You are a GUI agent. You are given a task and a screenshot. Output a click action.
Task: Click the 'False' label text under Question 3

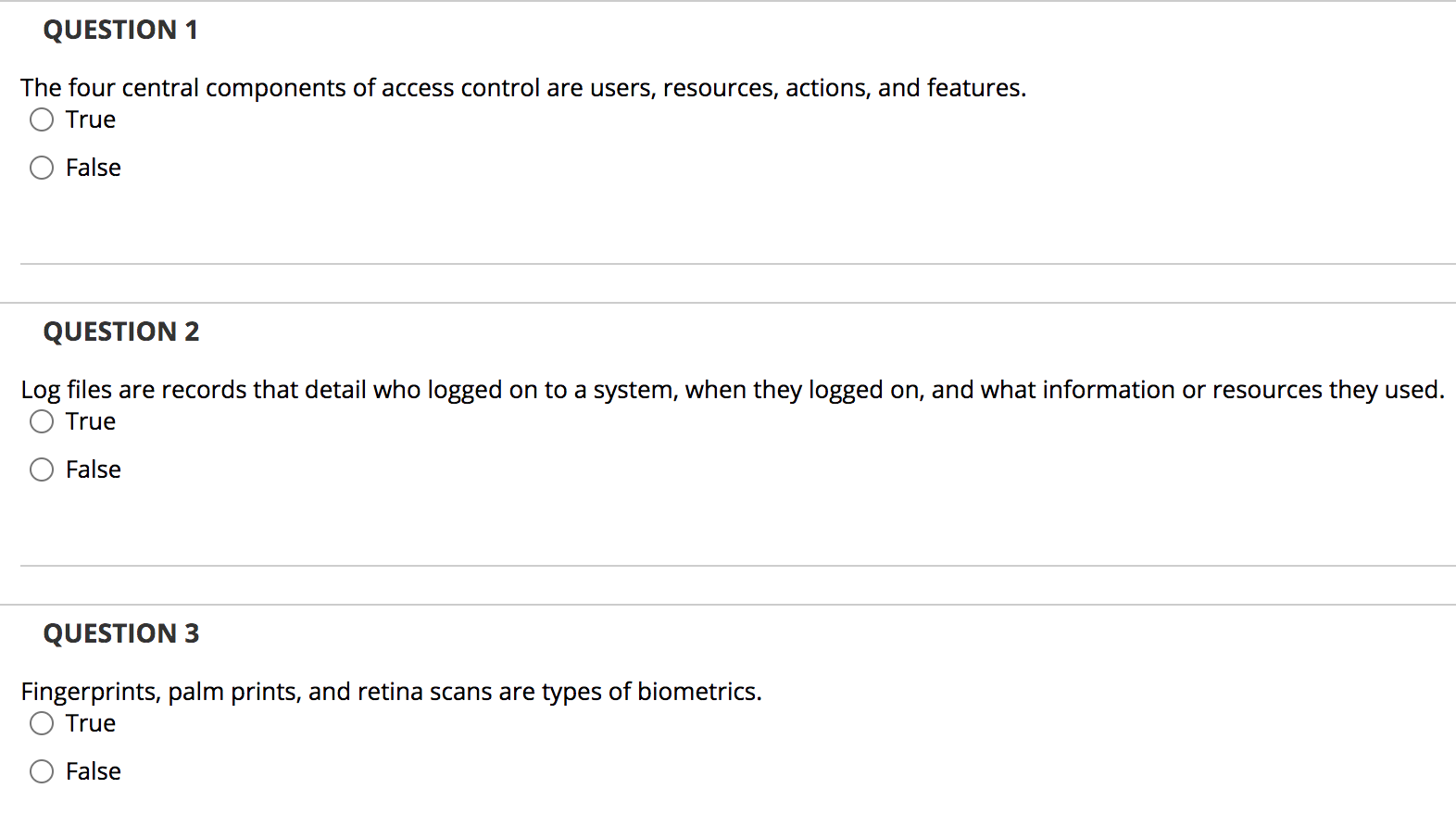coord(94,771)
